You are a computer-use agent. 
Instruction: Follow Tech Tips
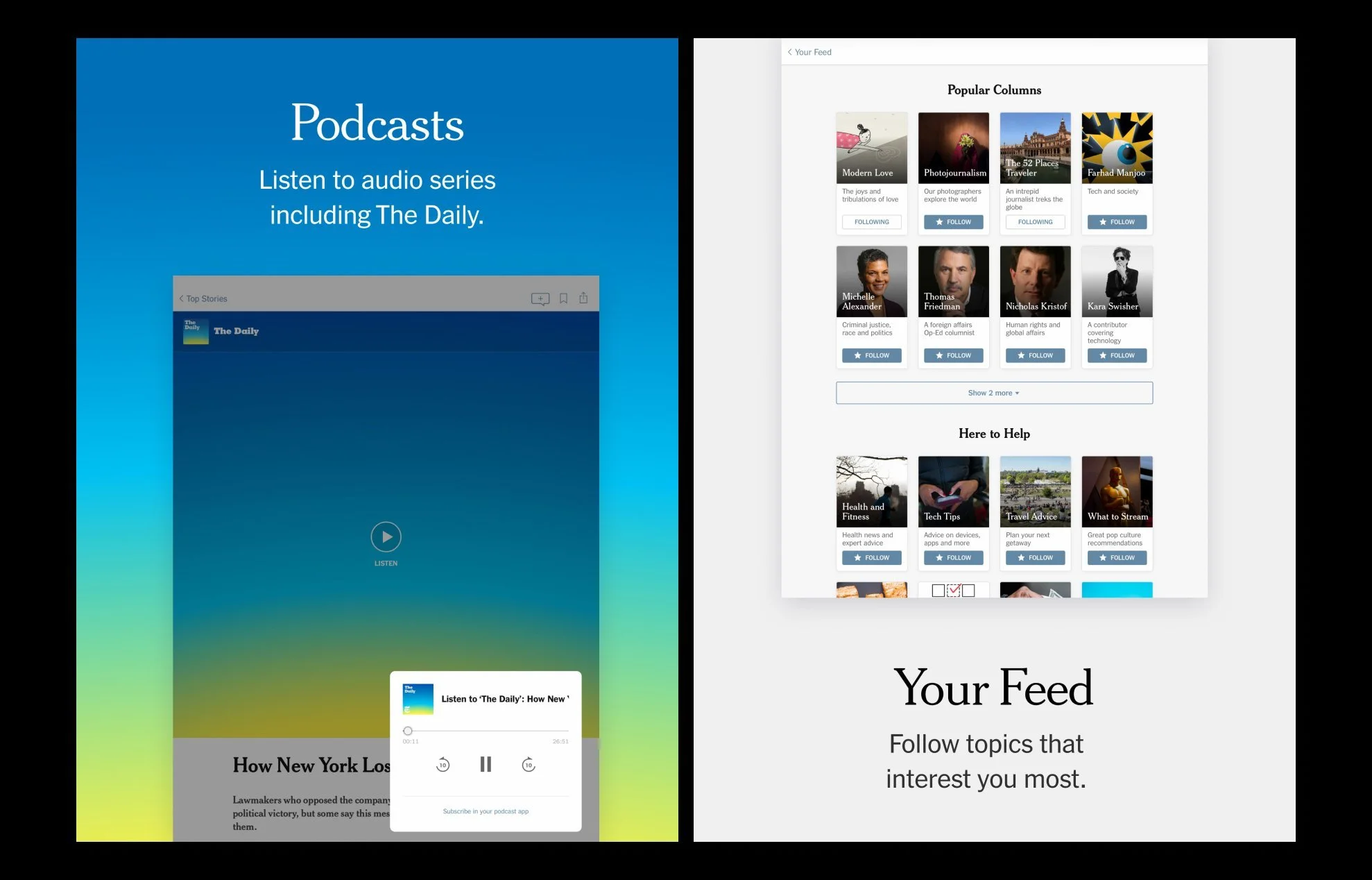pyautogui.click(x=954, y=558)
